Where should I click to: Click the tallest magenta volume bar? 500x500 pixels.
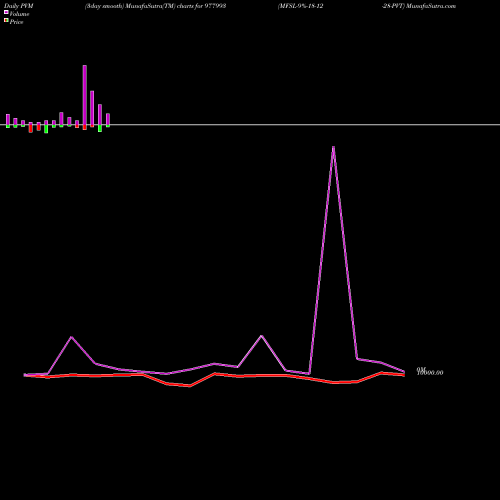tap(85, 95)
